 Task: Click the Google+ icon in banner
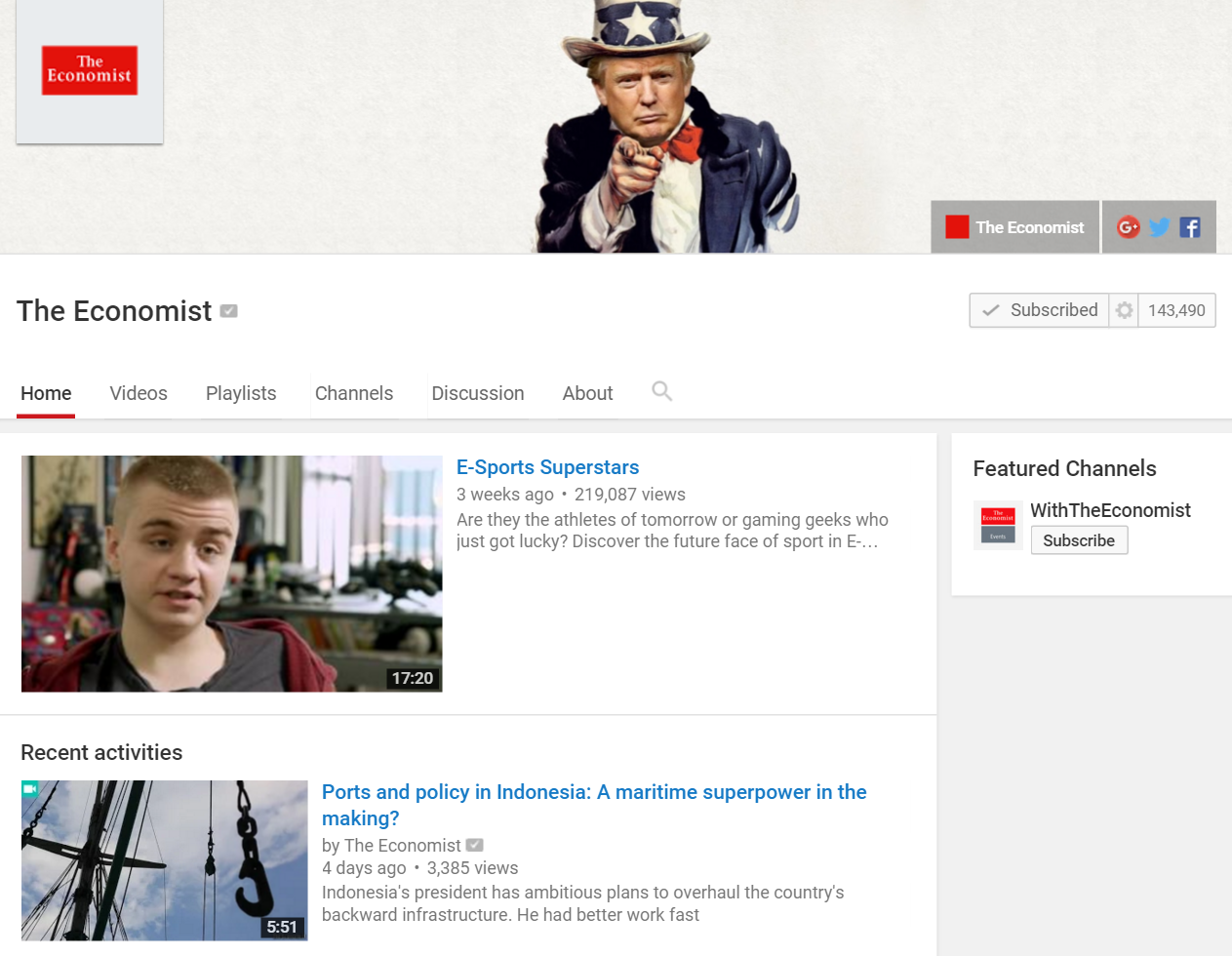pos(1128,227)
